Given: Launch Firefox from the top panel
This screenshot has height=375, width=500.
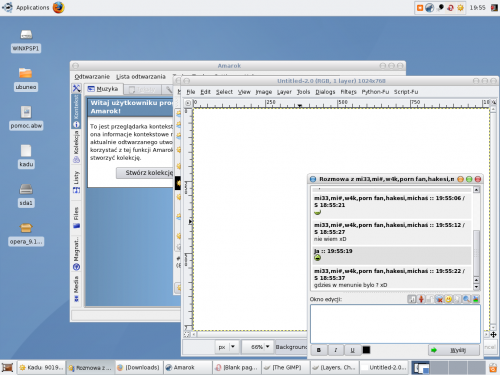Looking at the screenshot, I should (59, 7).
